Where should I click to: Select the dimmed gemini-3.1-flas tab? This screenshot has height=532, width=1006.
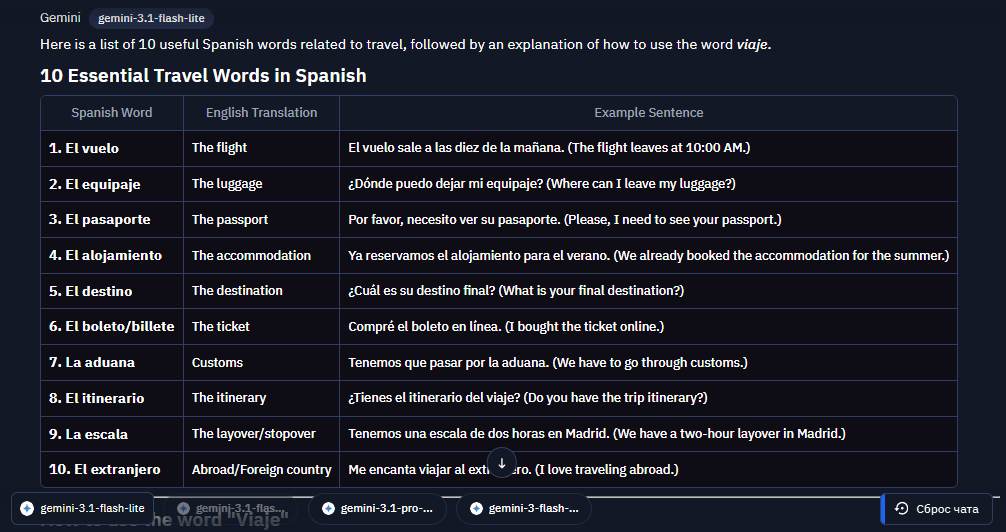tap(231, 508)
